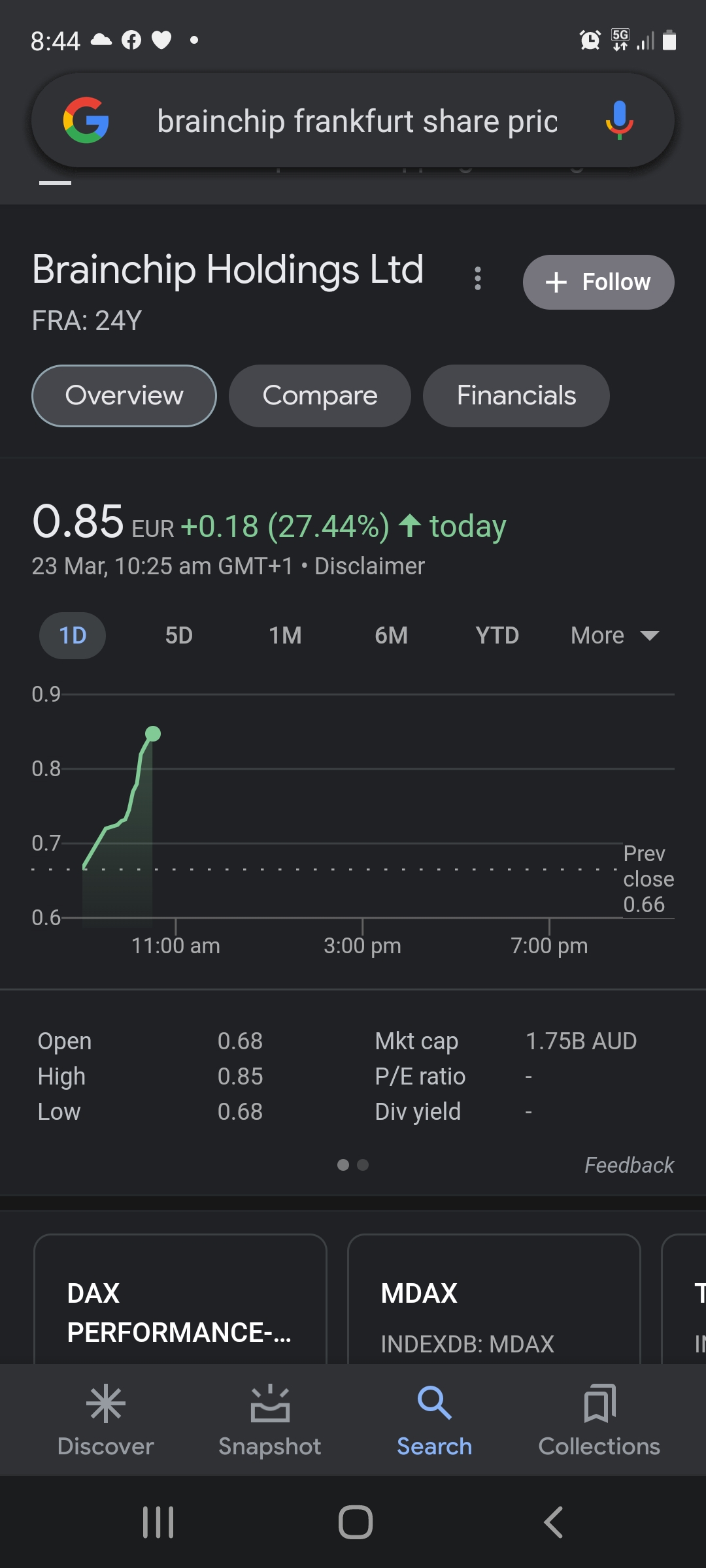Follow Brainchip Holdings Ltd
706x1568 pixels.
click(598, 282)
